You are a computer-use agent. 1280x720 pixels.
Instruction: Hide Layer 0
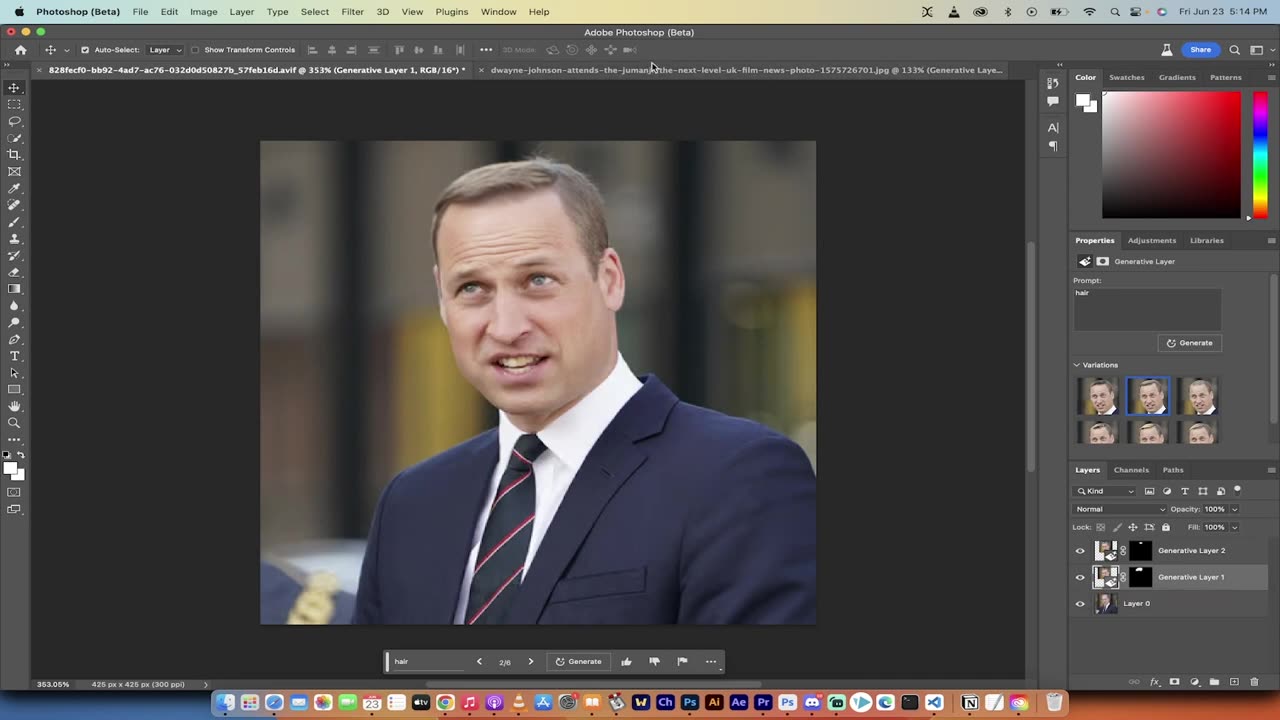[1080, 604]
